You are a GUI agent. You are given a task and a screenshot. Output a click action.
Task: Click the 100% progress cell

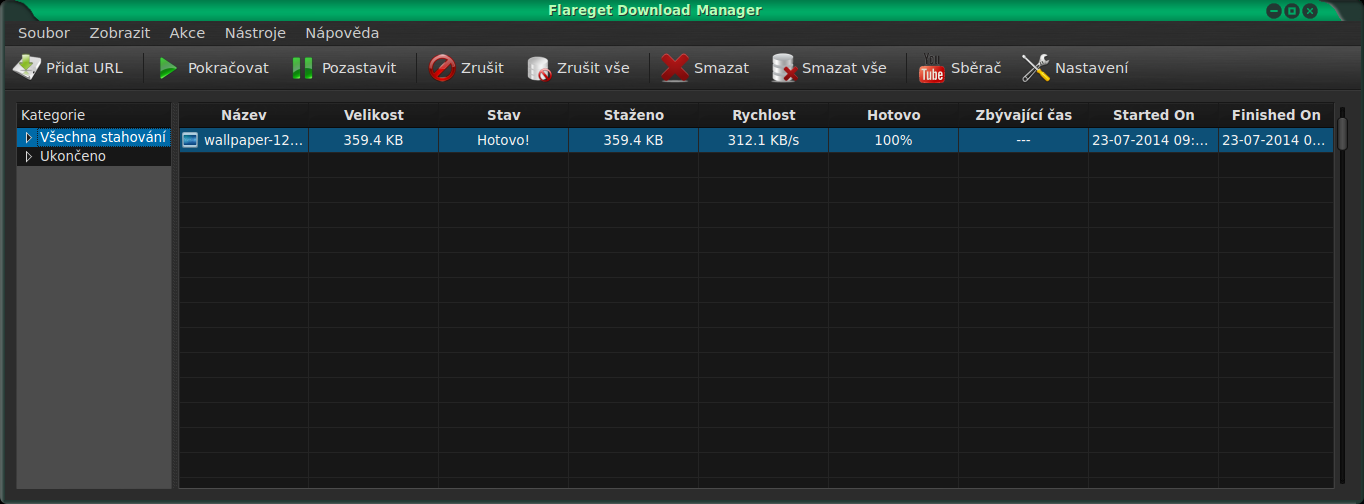pos(894,140)
